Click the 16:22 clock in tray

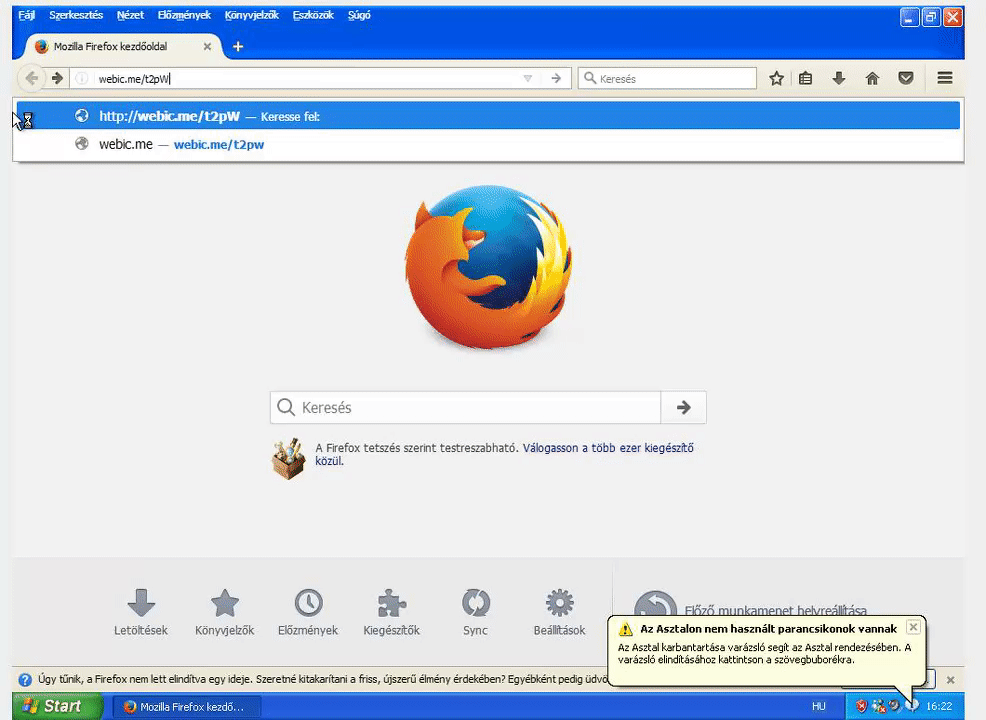click(x=939, y=707)
